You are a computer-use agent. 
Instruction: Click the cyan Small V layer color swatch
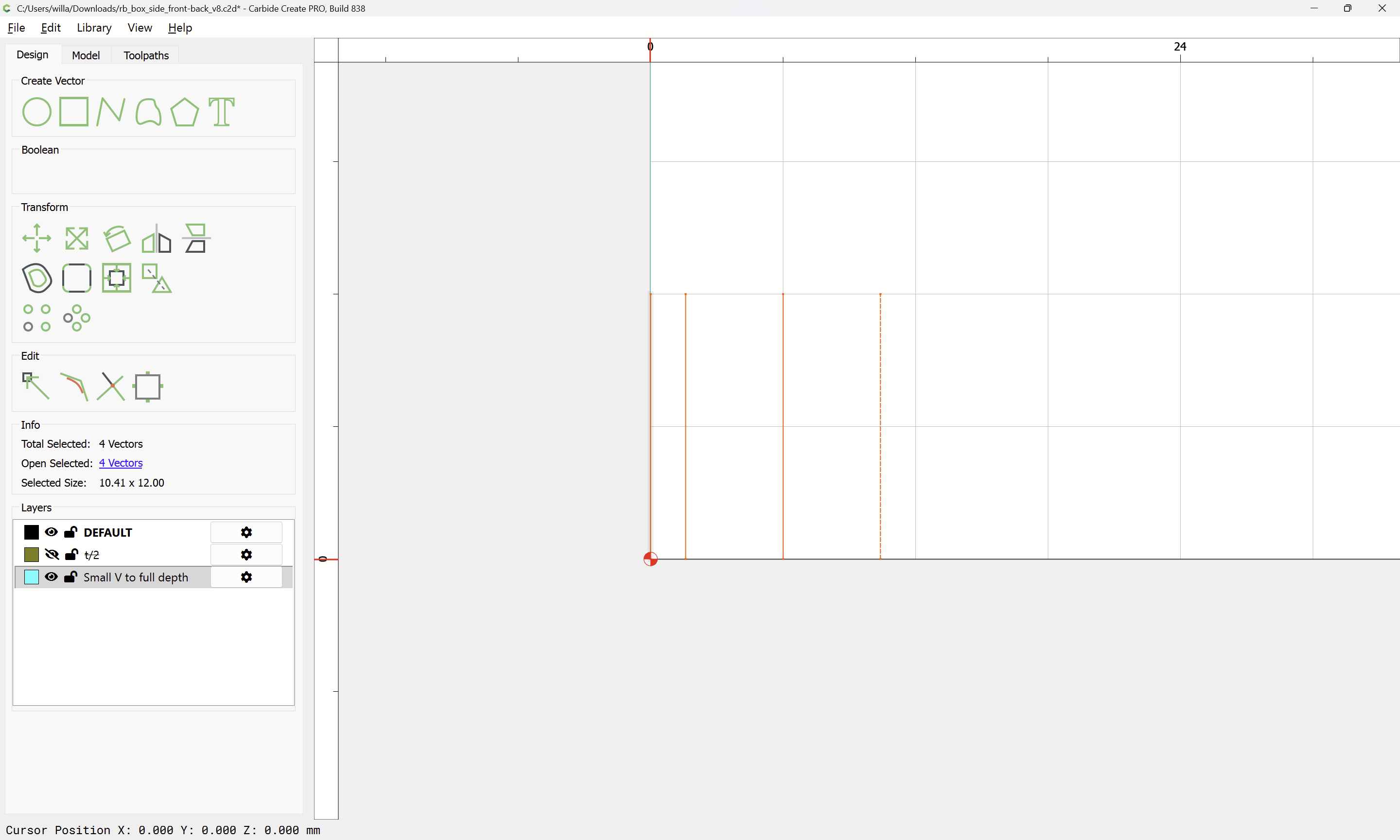(x=32, y=577)
